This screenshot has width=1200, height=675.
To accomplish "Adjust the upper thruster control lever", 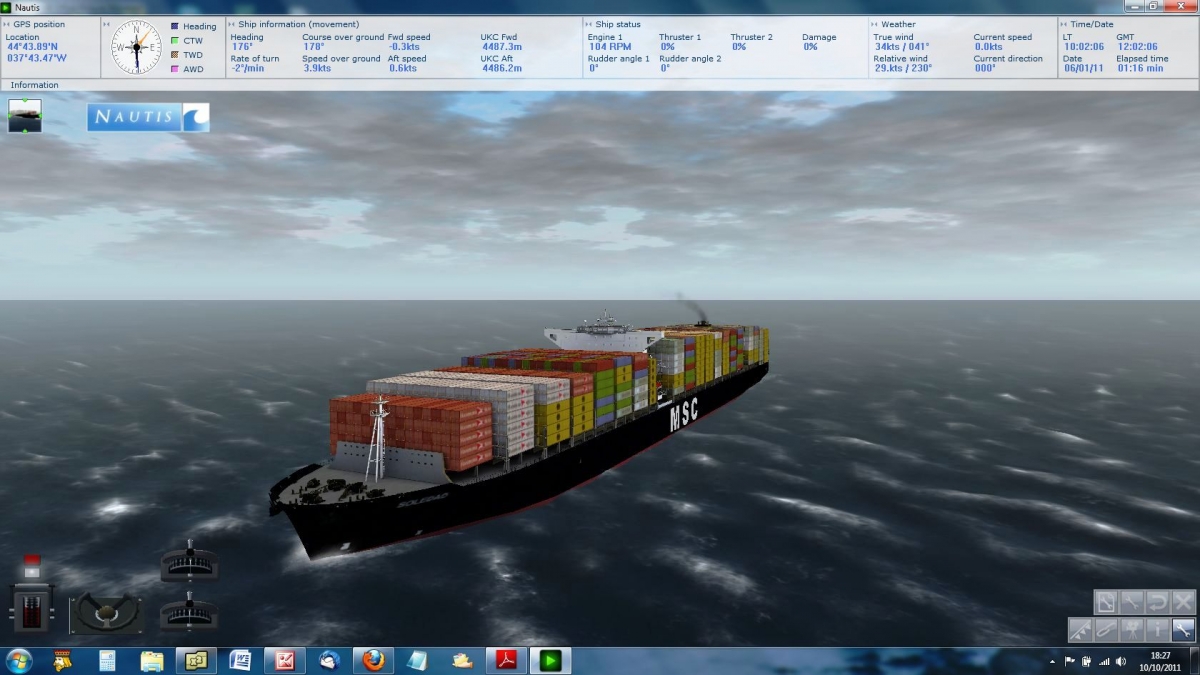I will [x=189, y=561].
